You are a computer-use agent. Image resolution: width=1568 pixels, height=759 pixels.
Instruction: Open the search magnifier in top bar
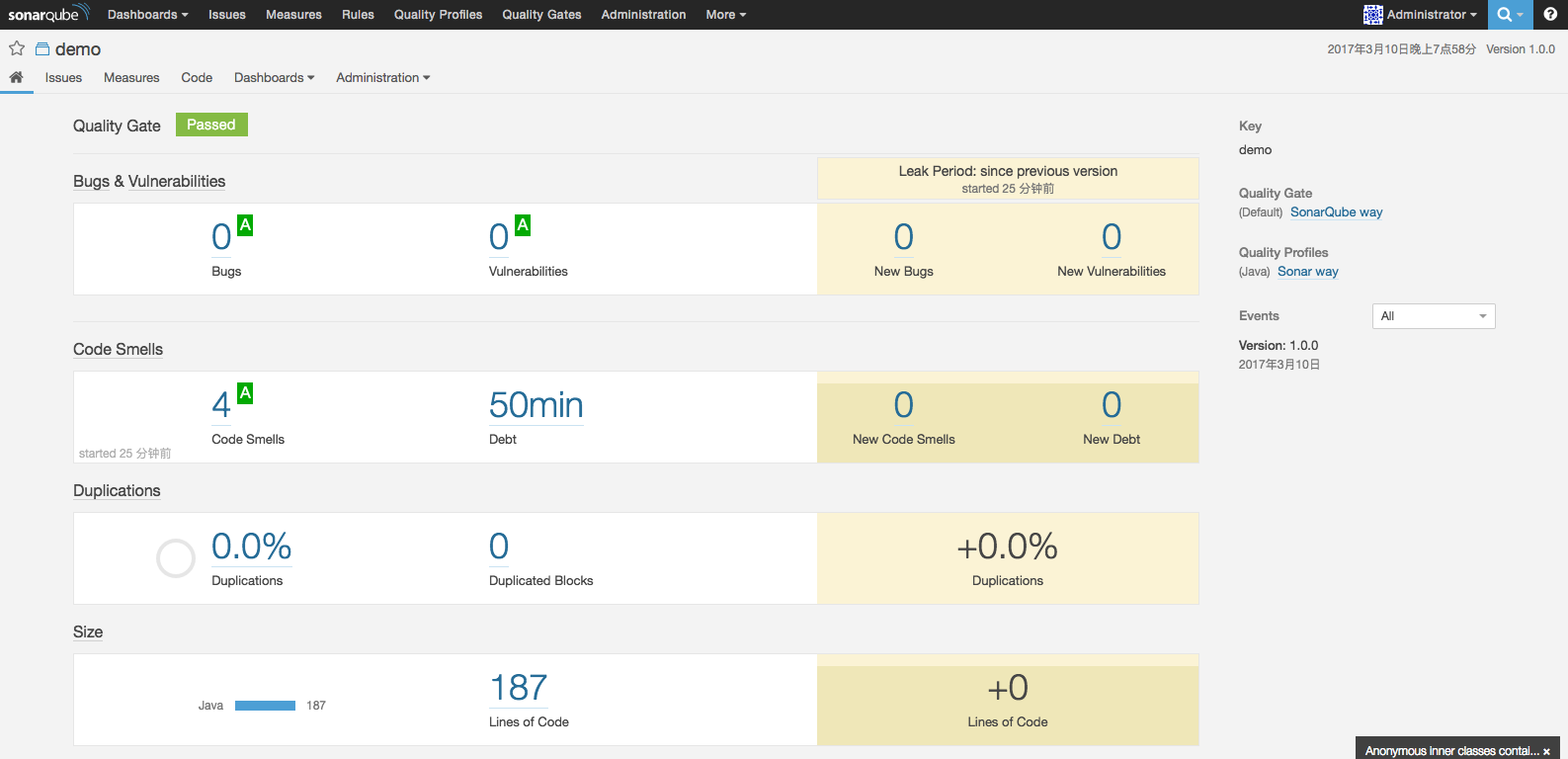coord(1504,15)
